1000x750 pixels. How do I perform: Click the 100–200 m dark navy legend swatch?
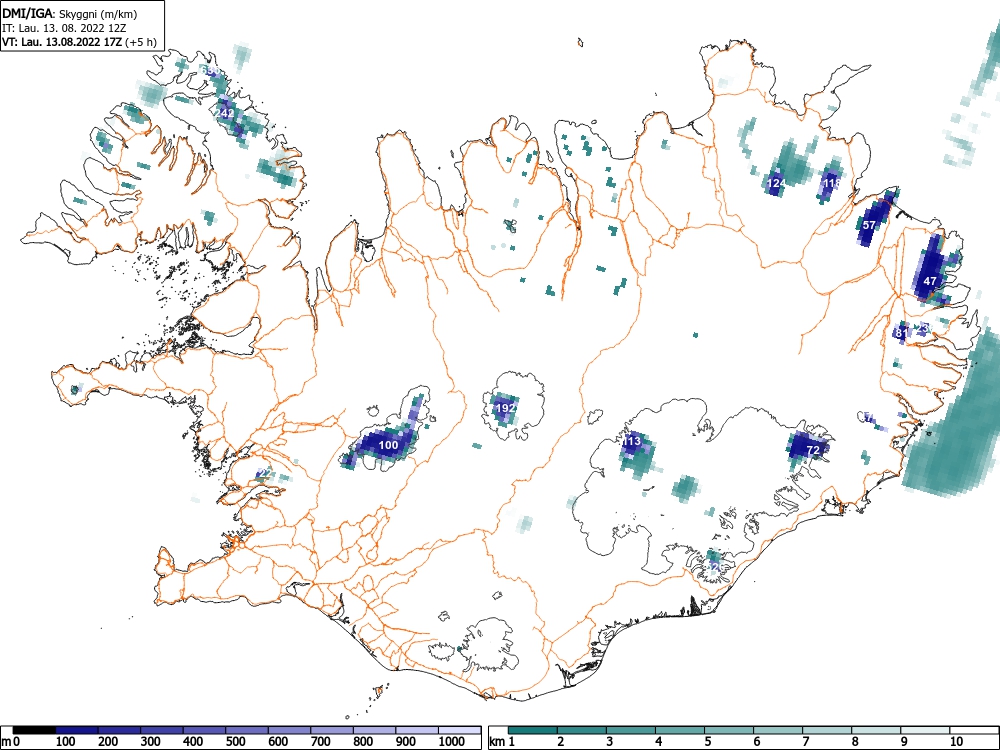pyautogui.click(x=77, y=730)
